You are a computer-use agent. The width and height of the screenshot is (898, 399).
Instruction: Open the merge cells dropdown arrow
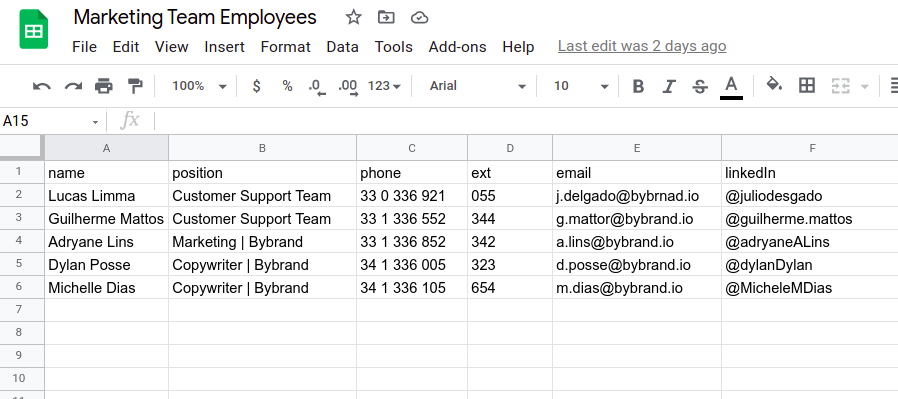tap(865, 87)
